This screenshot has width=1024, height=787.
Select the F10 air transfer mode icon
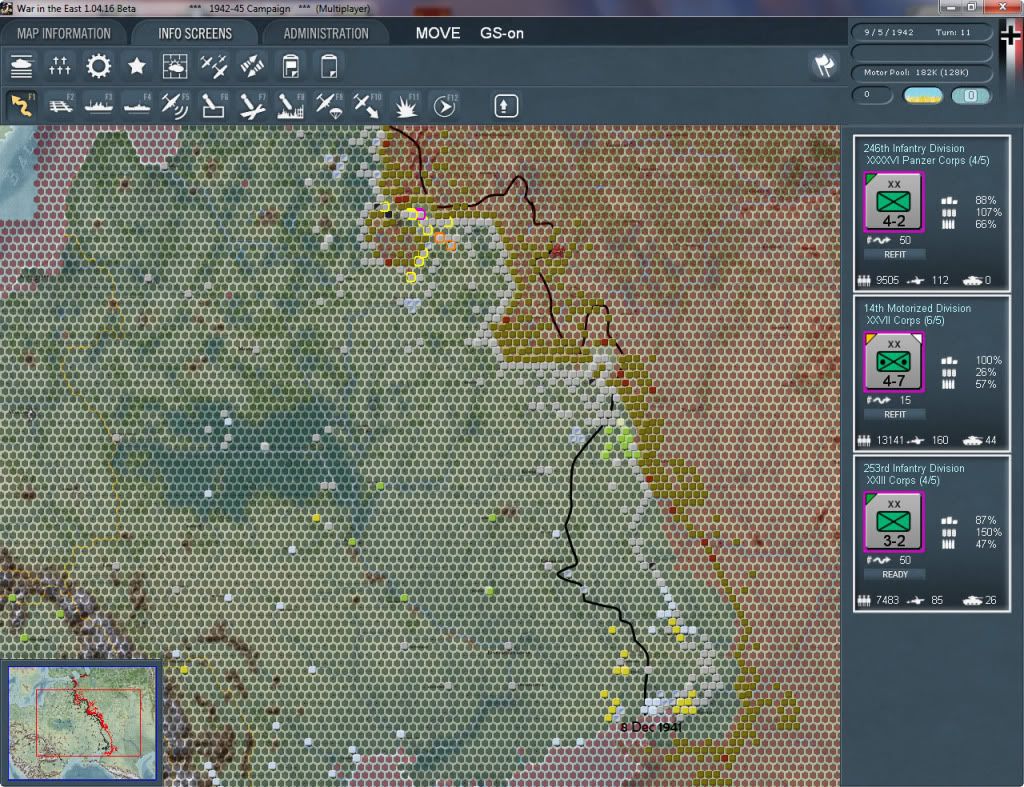coord(367,106)
